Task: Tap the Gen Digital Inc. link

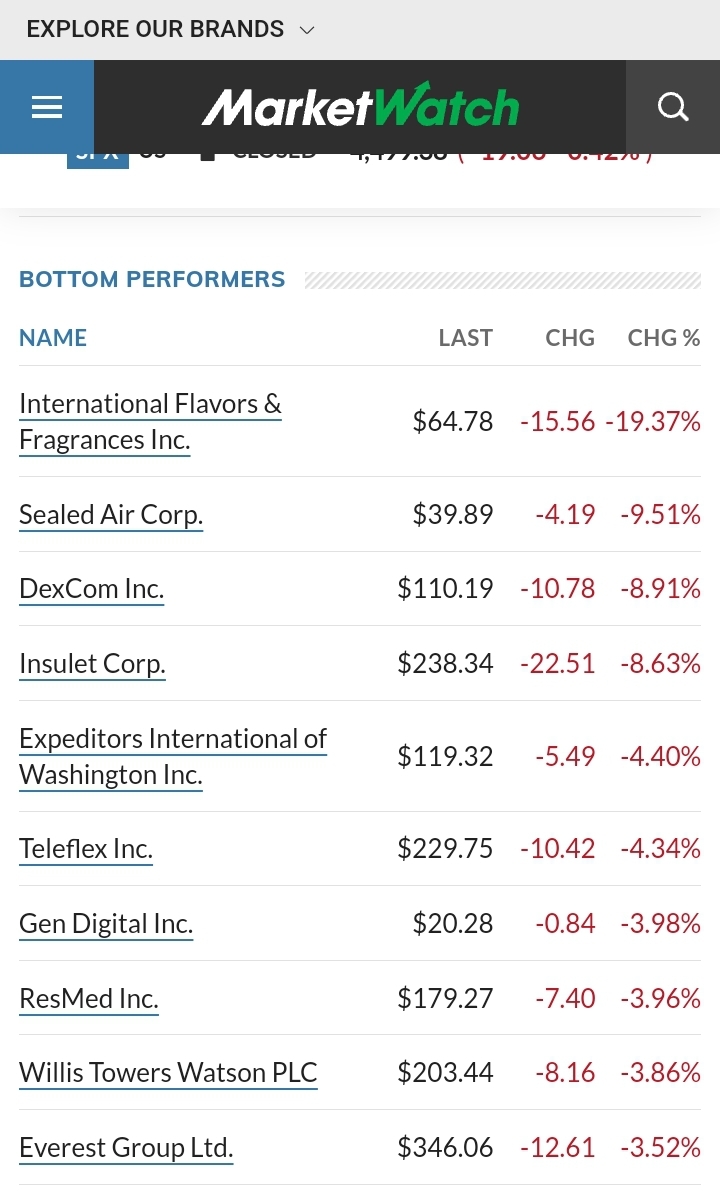Action: 106,923
